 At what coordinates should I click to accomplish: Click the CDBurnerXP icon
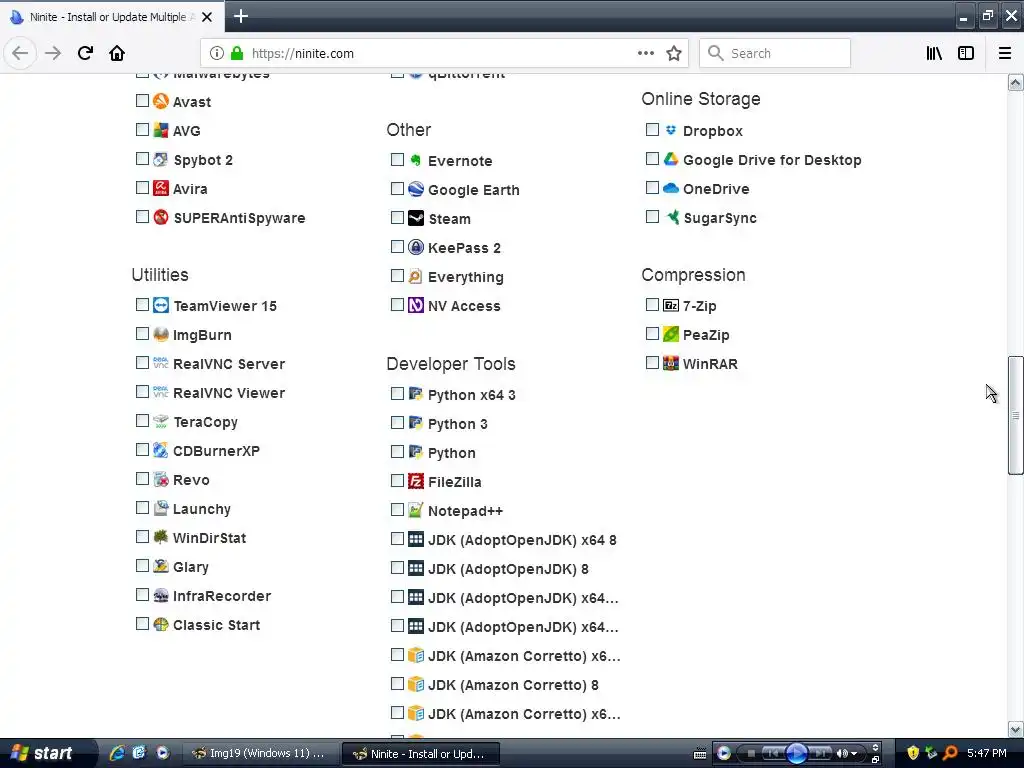tap(161, 450)
